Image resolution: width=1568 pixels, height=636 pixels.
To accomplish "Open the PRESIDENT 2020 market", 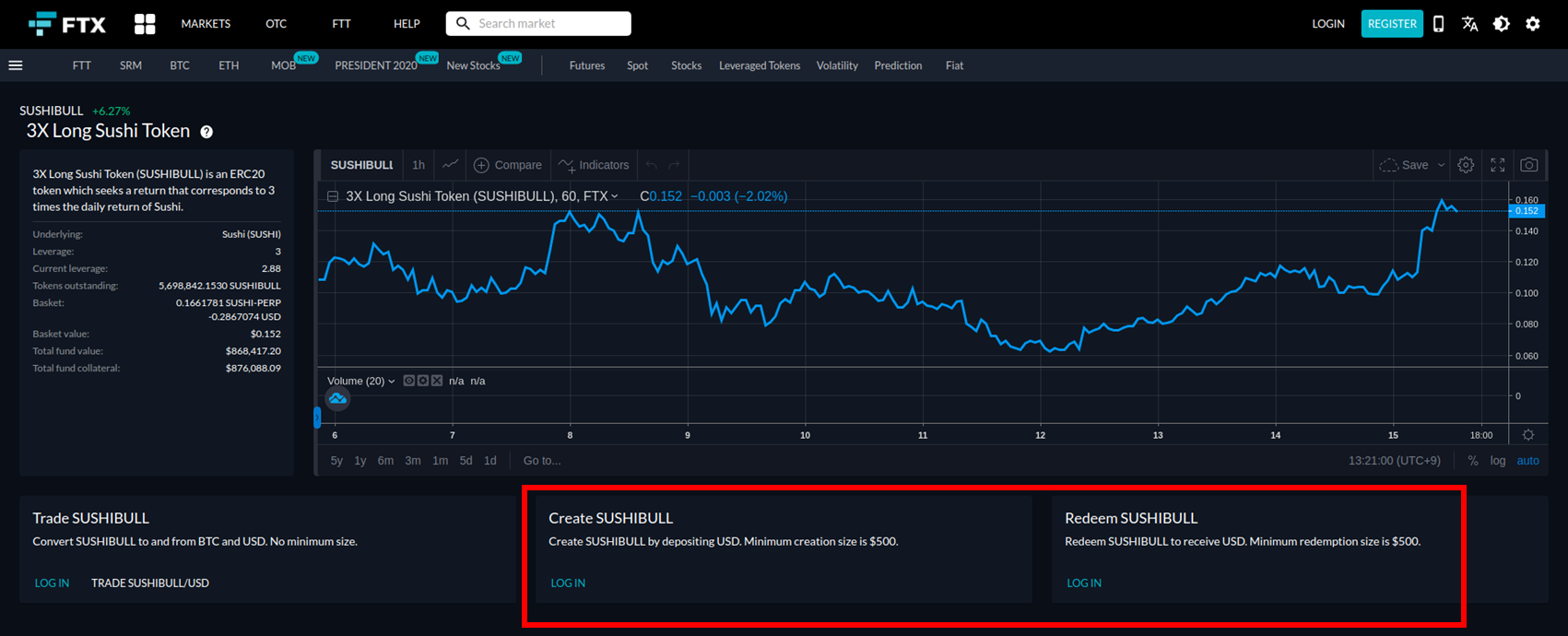I will 376,65.
